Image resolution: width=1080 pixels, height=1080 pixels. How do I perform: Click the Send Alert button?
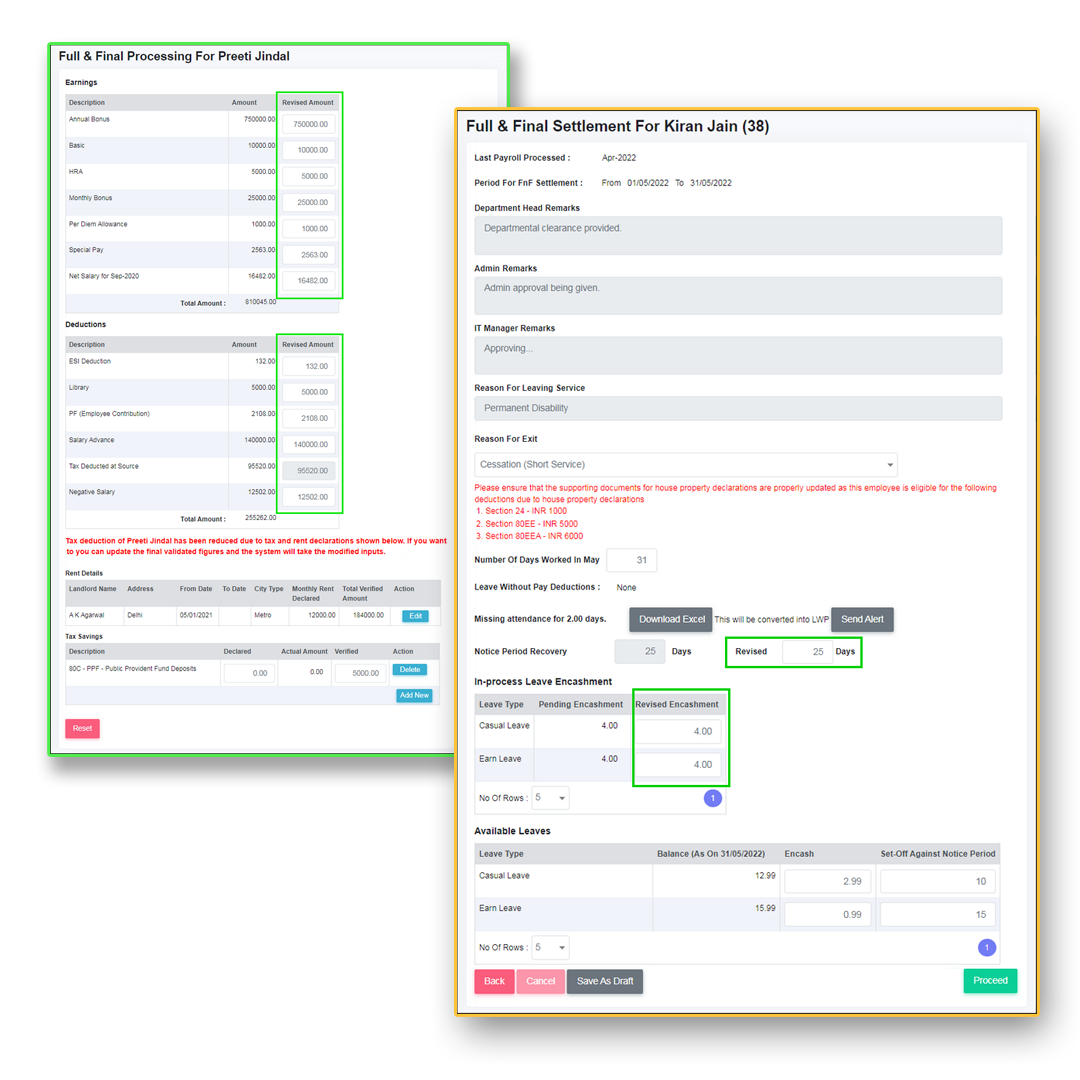click(x=862, y=619)
